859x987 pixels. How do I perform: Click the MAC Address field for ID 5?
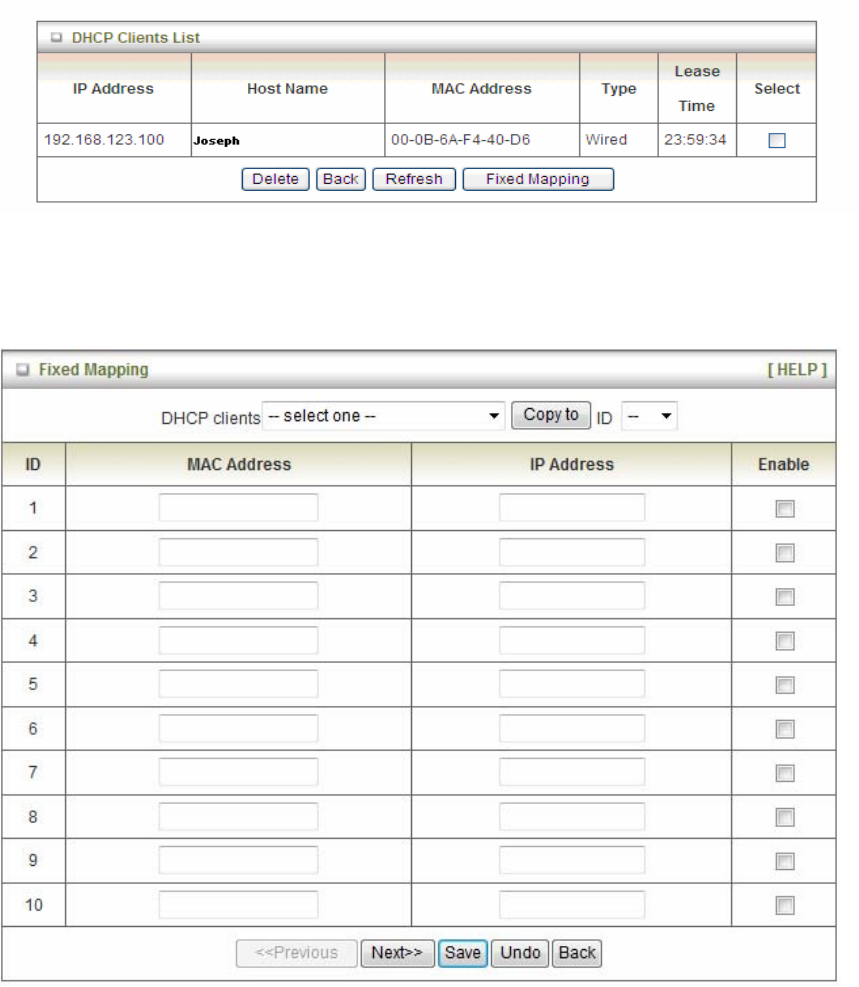[x=239, y=684]
